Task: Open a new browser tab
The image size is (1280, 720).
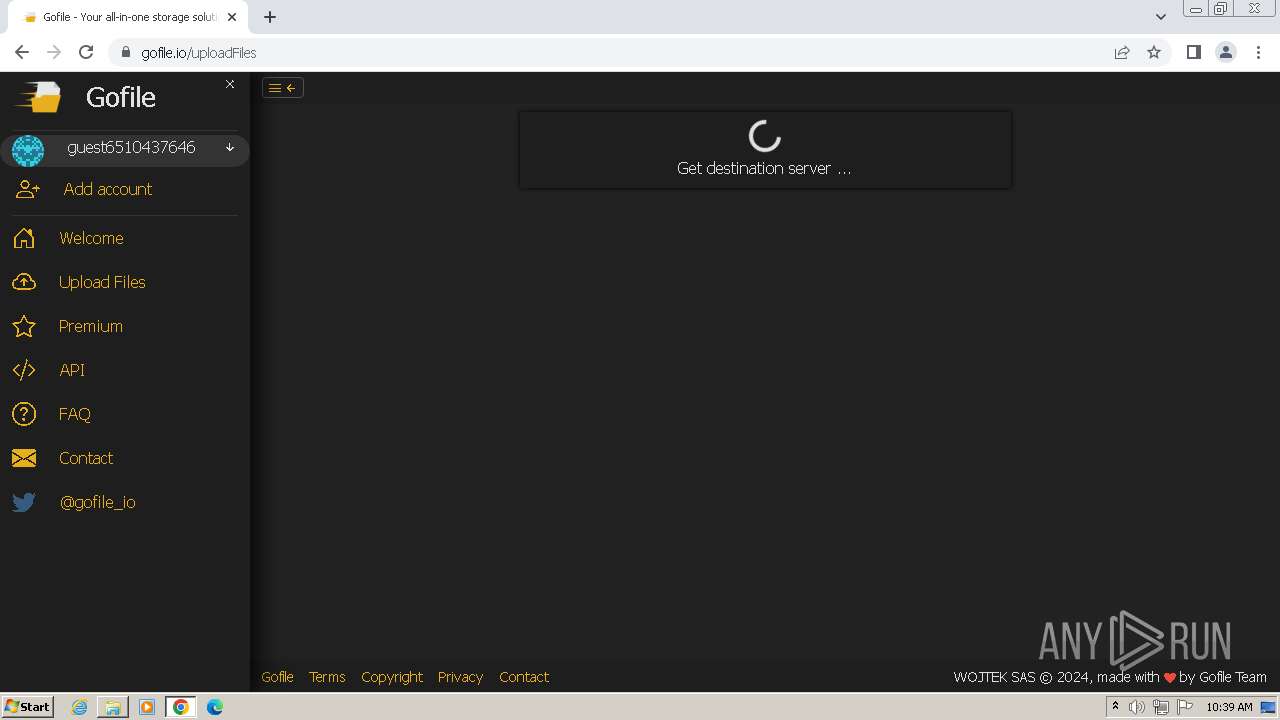Action: (x=270, y=17)
